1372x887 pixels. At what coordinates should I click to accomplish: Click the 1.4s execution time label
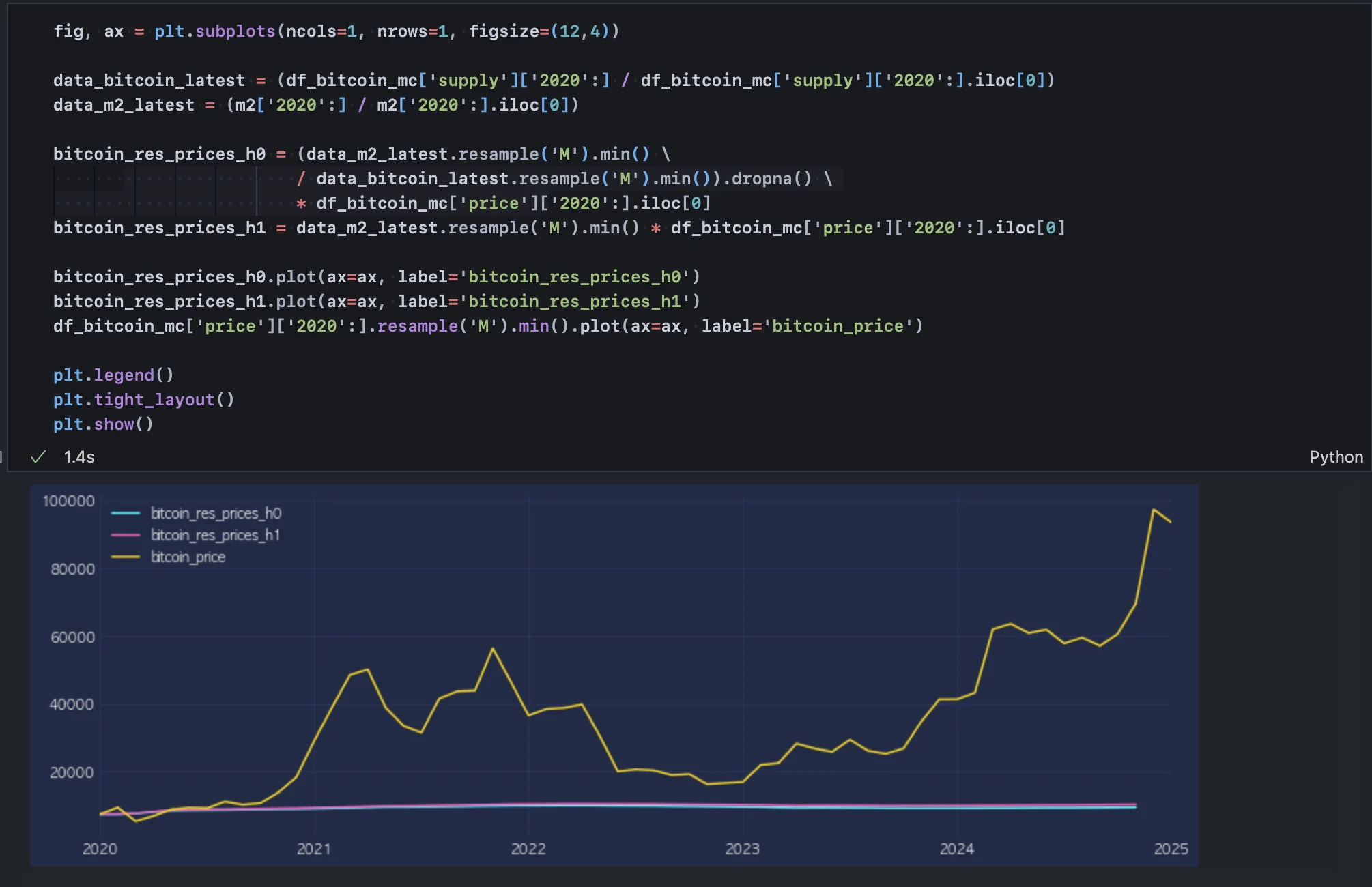click(79, 457)
